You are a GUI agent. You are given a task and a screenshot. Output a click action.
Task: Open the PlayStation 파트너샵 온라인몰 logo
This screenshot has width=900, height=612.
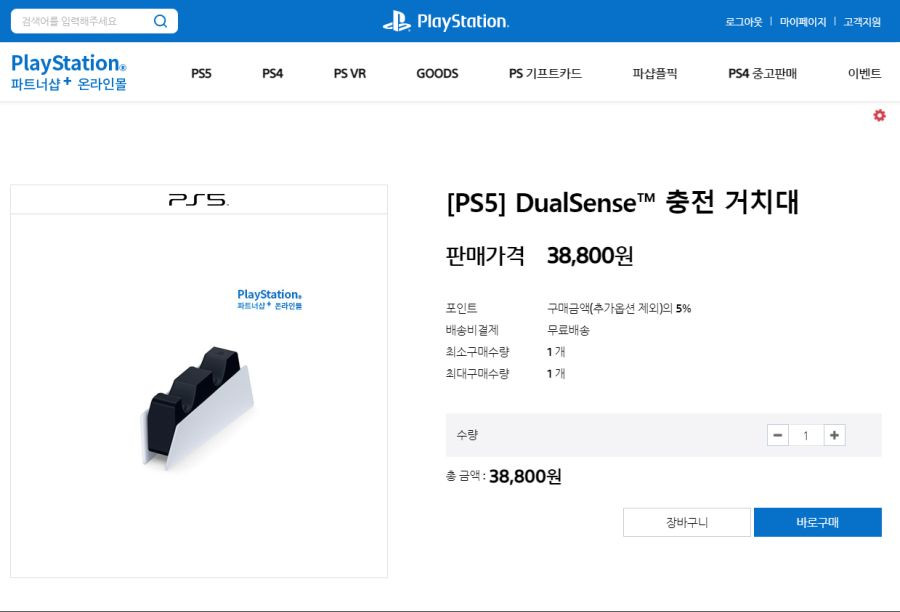(x=69, y=72)
